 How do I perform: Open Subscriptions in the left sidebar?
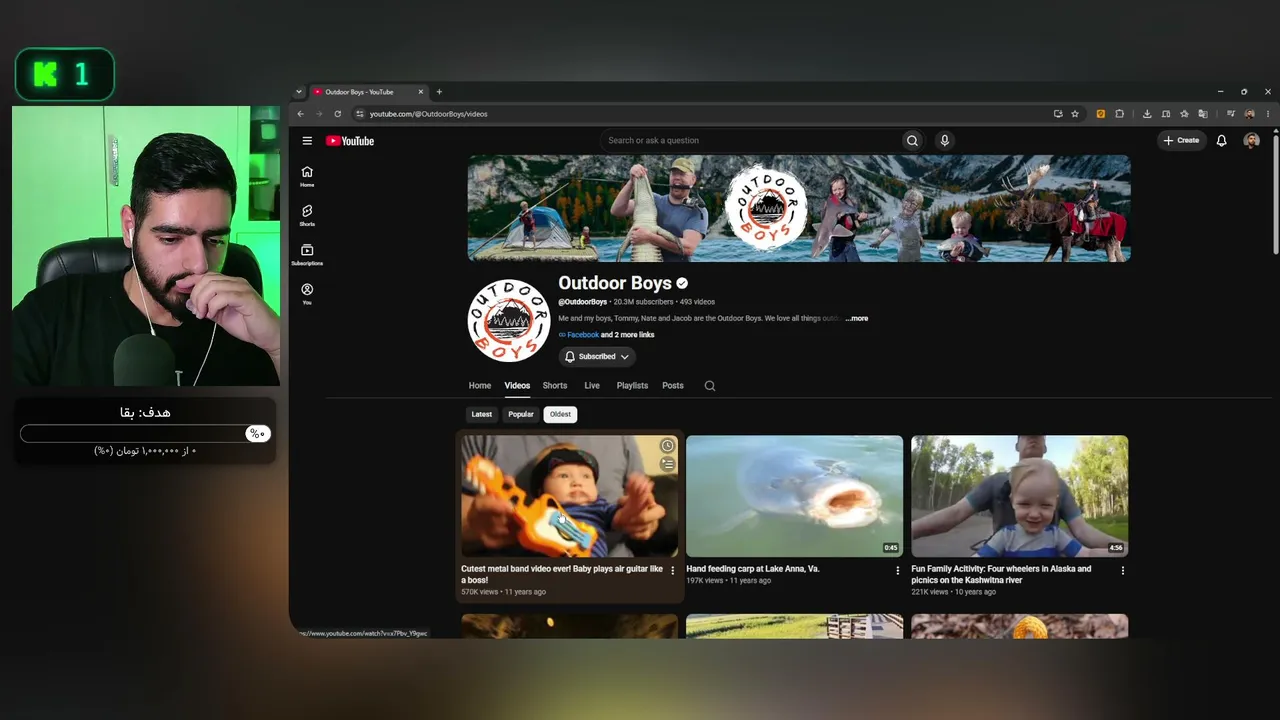coord(307,255)
